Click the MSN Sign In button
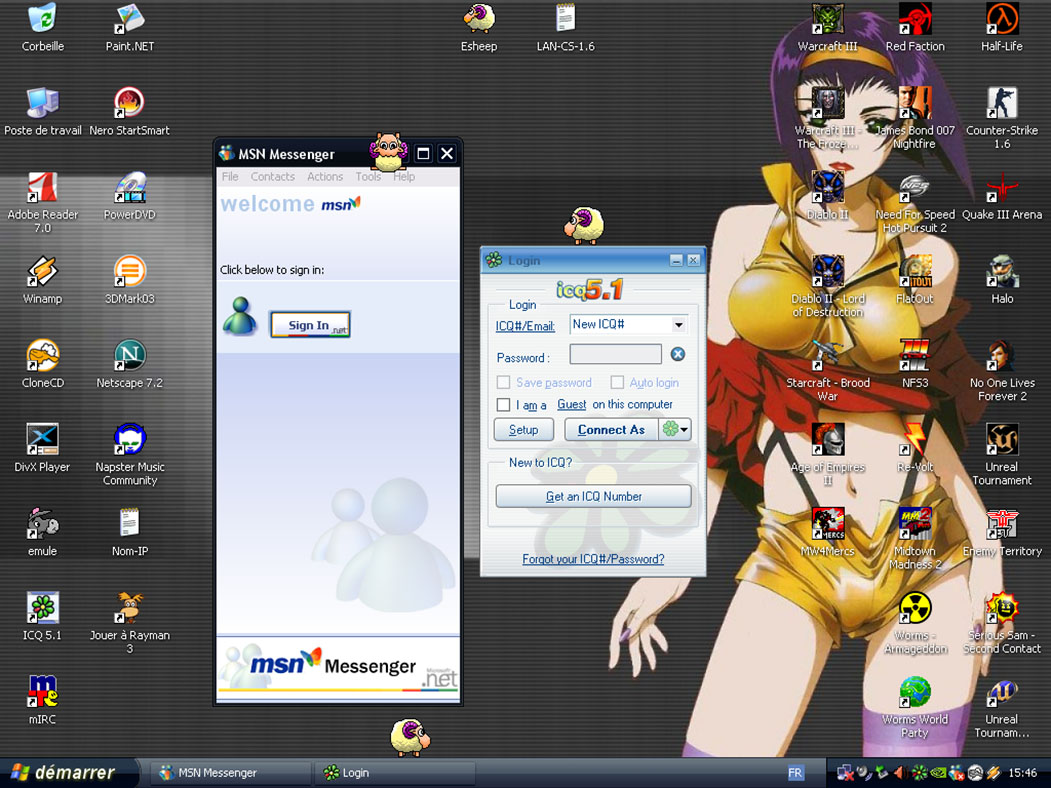Image resolution: width=1051 pixels, height=788 pixels. pyautogui.click(x=310, y=325)
